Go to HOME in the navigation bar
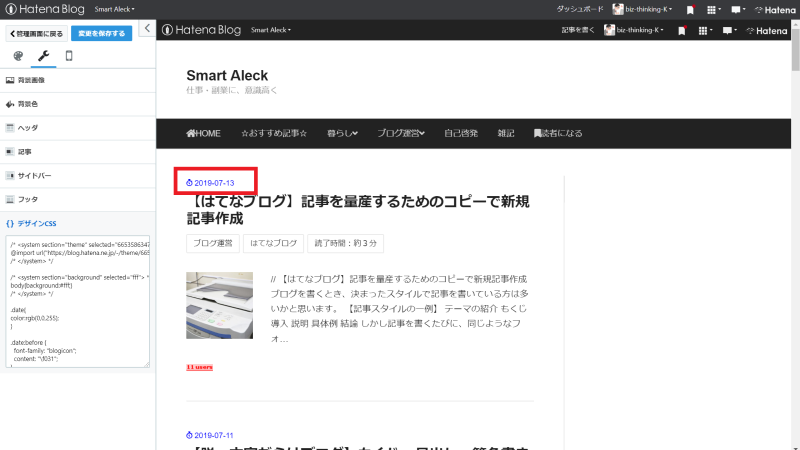Screen dimensions: 800x450 [x=204, y=133]
